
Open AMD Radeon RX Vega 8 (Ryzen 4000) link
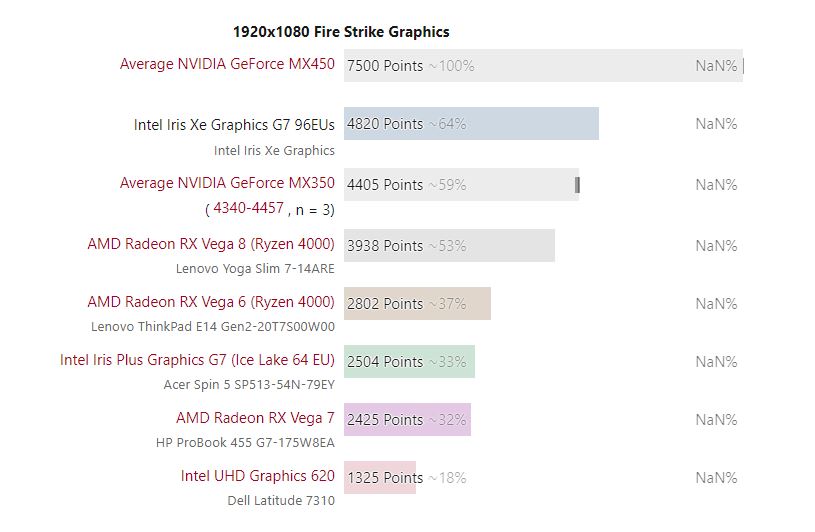coord(211,244)
